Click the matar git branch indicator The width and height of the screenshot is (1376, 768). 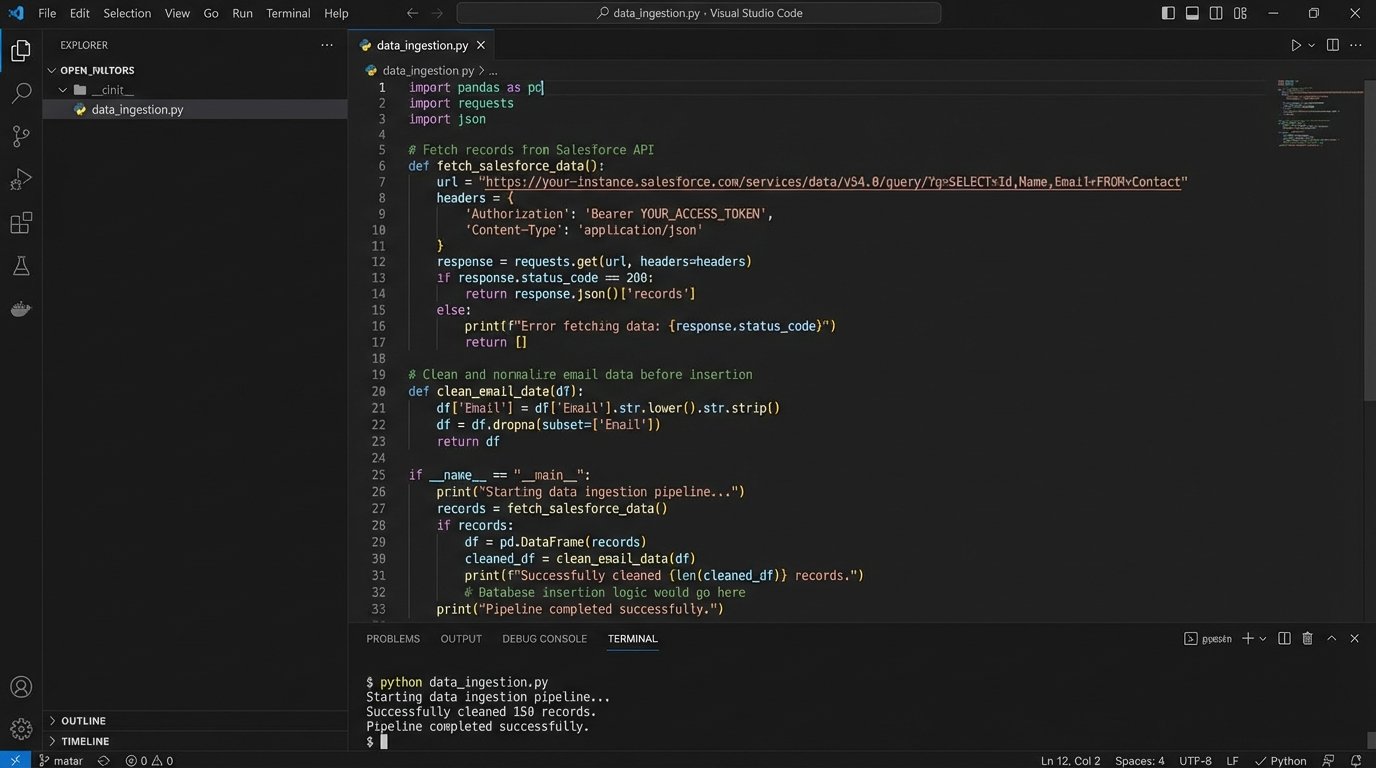pos(61,761)
